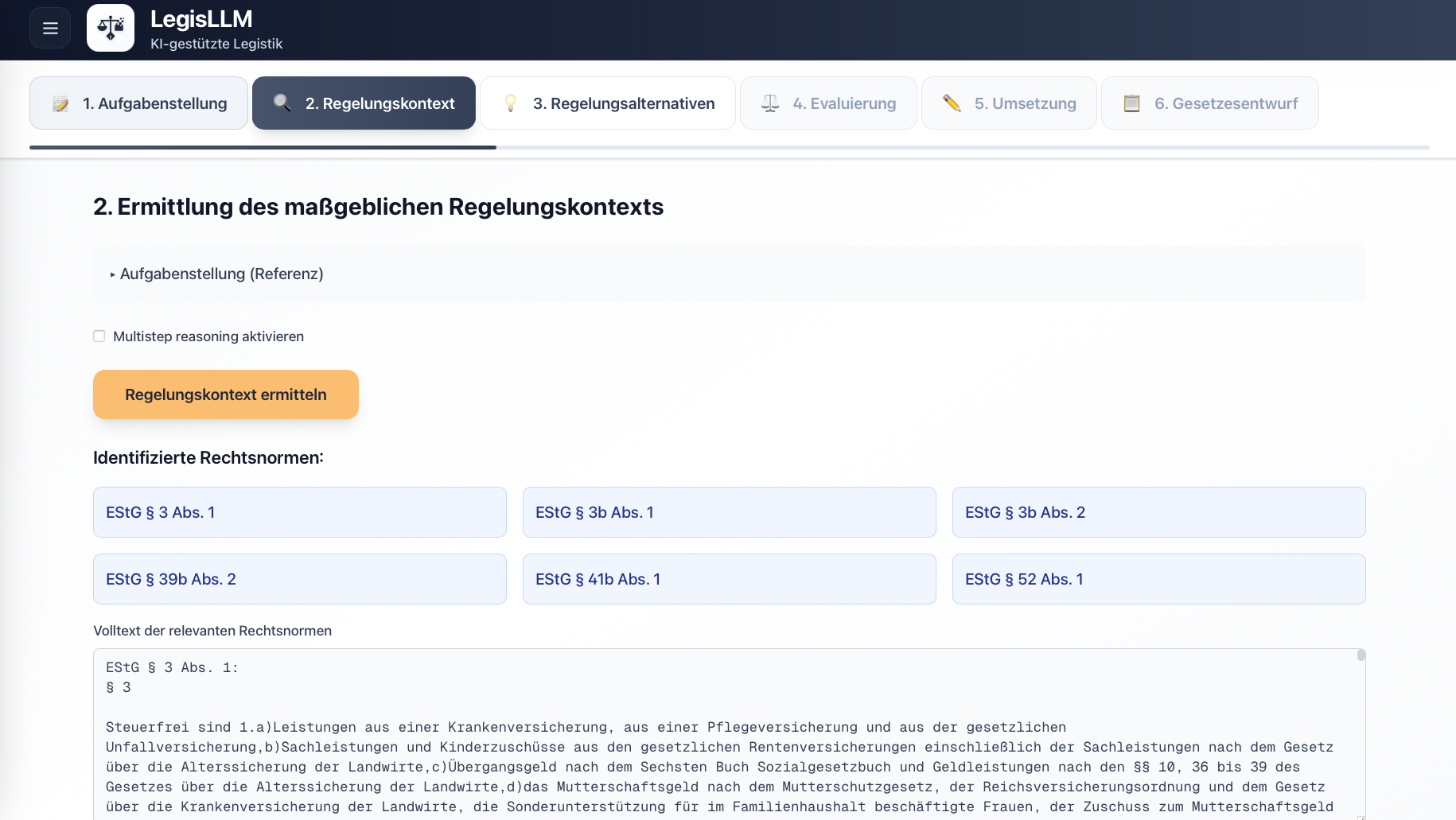Screen dimensions: 1456x820
Task: Expand the Aufgabenstellung (Referenz) section
Action: point(221,274)
